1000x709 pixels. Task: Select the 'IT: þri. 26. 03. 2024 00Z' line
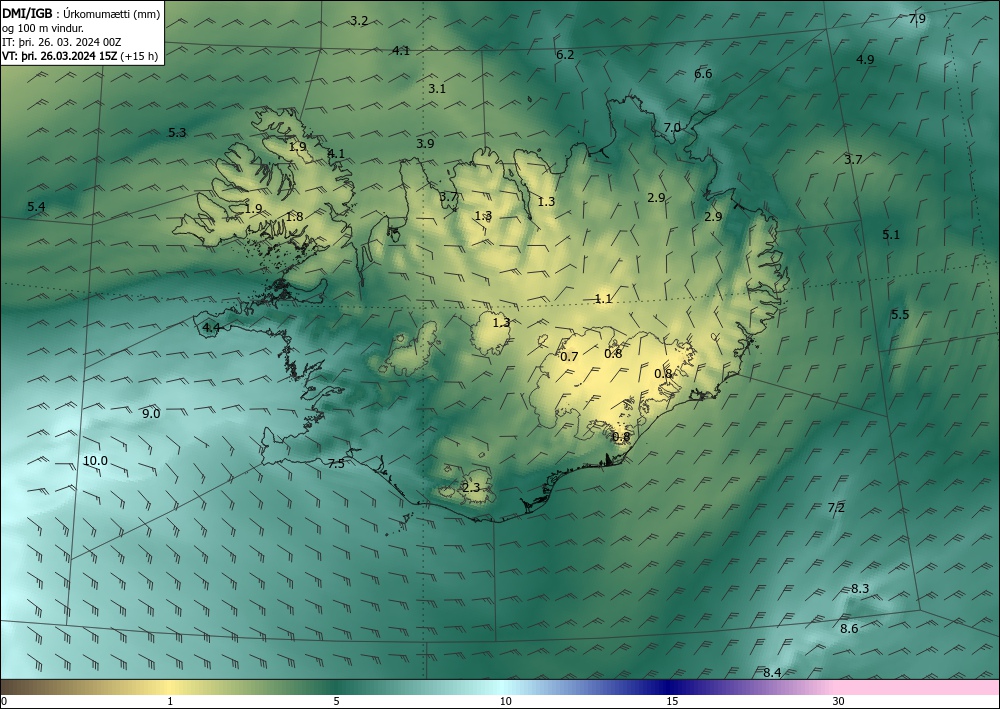point(61,42)
